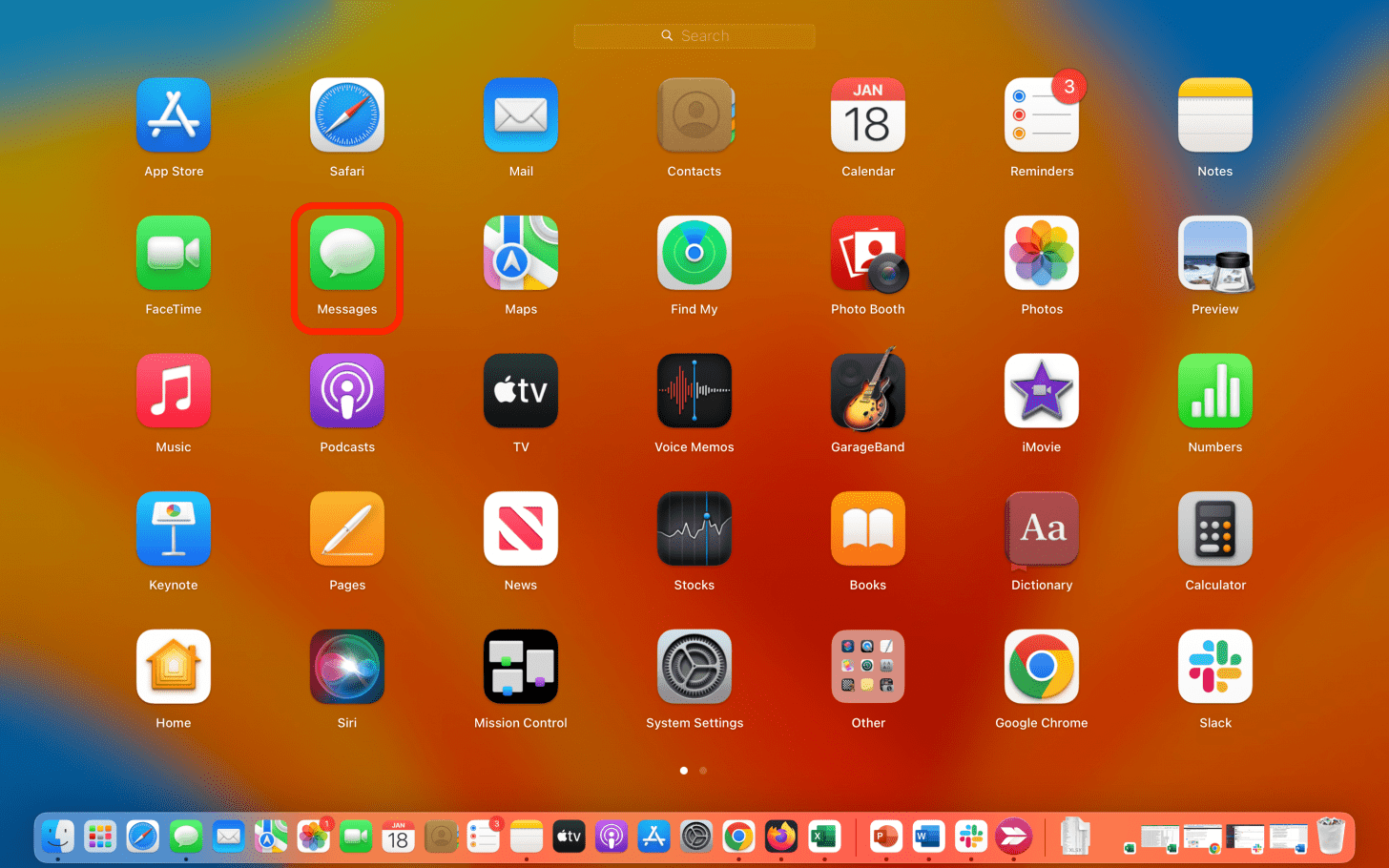Launch the Siri app
The height and width of the screenshot is (868, 1389).
pos(347,667)
